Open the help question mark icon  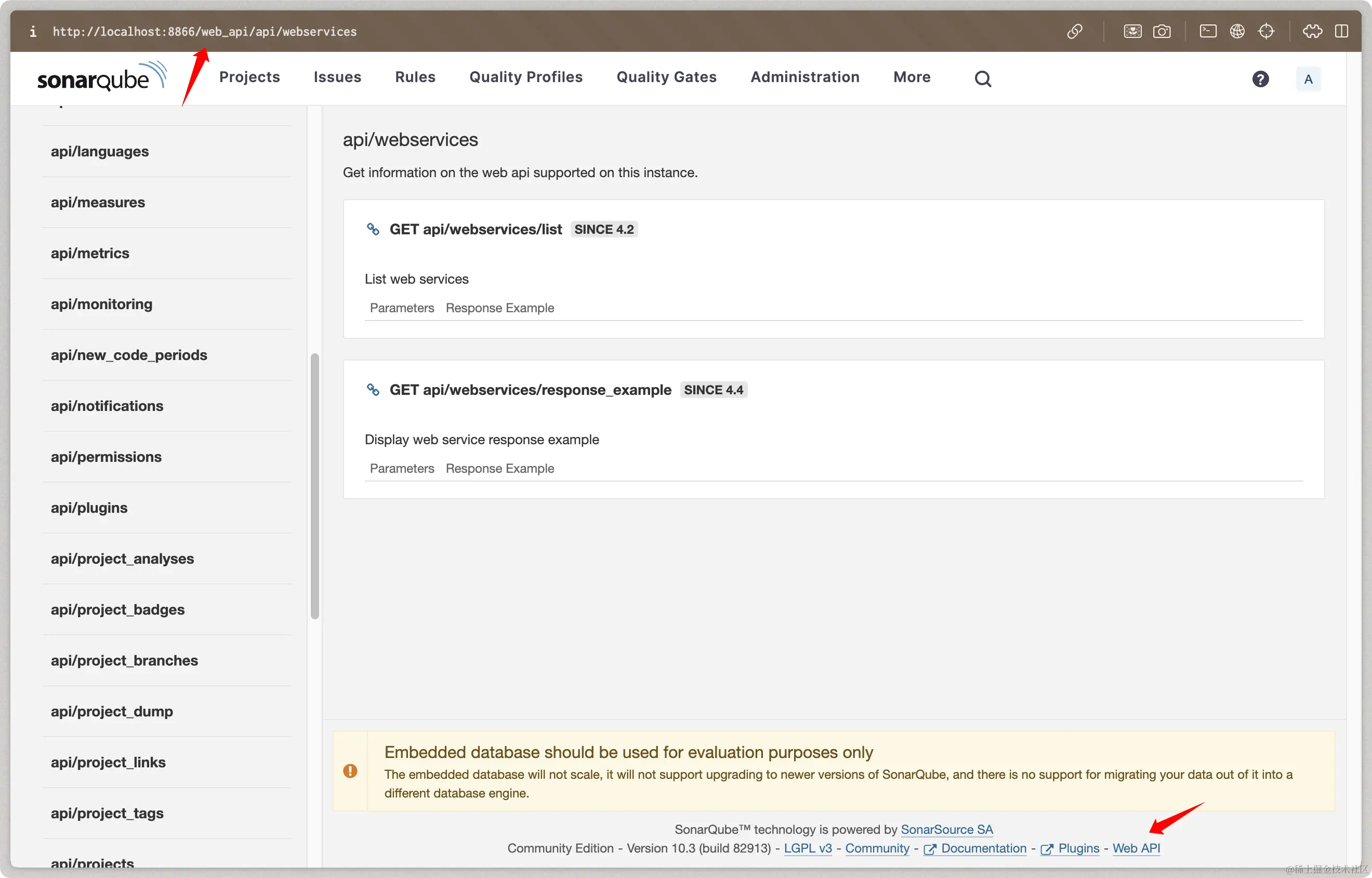[1260, 78]
